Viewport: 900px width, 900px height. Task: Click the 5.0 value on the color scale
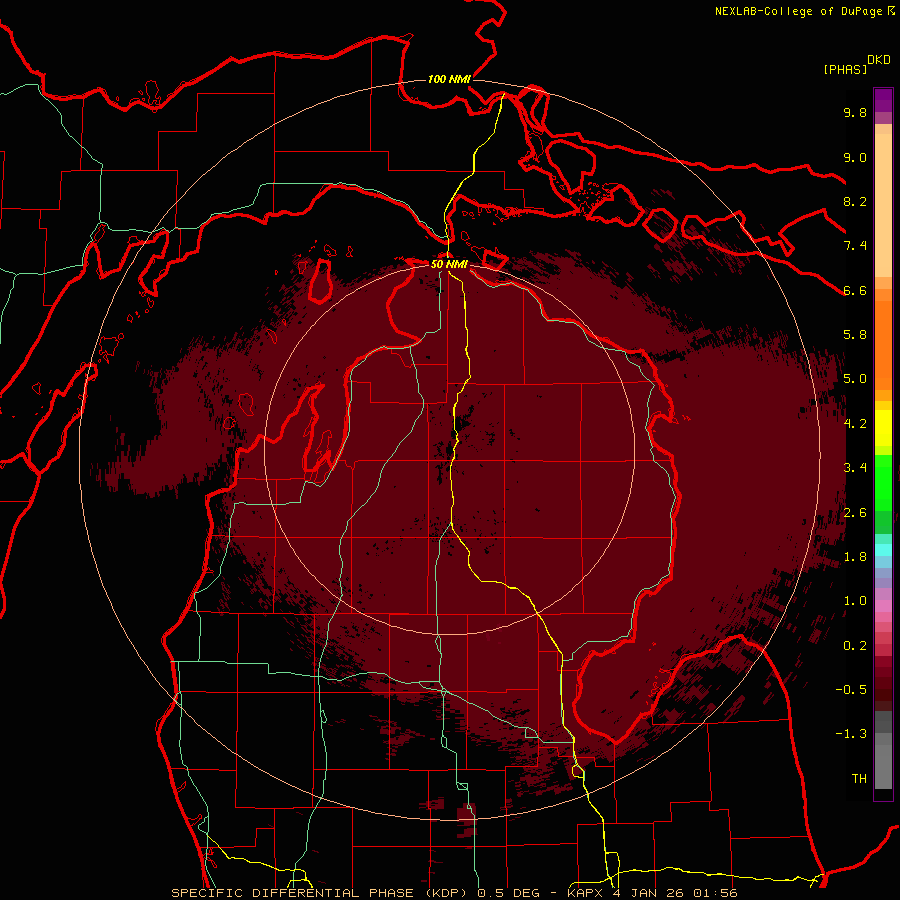coord(855,379)
